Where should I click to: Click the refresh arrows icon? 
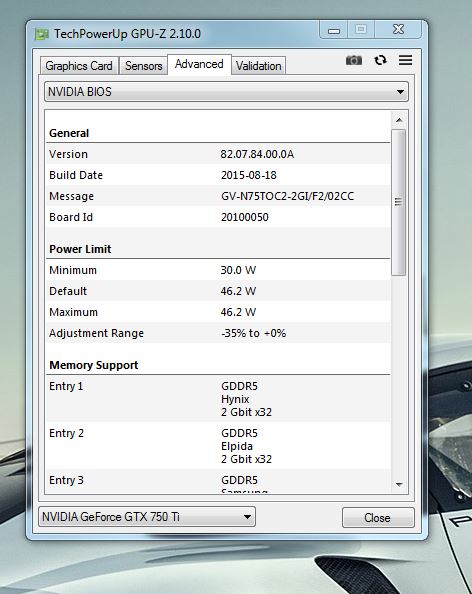pyautogui.click(x=380, y=60)
